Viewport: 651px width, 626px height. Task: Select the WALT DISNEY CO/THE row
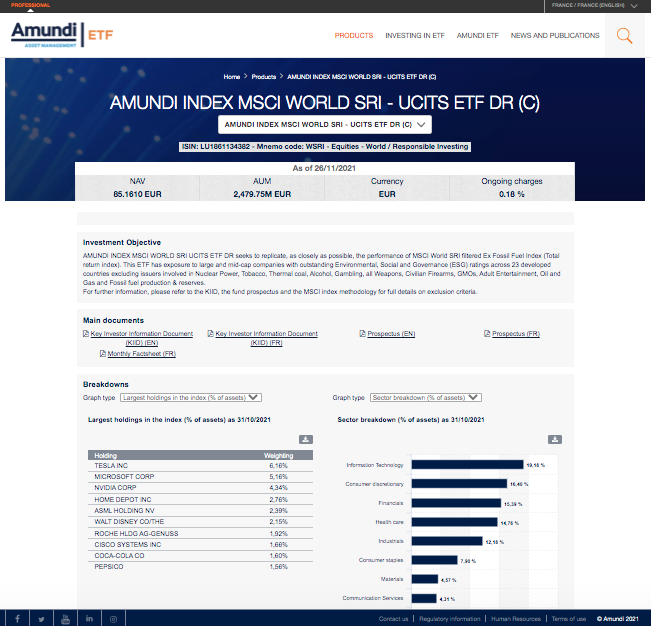click(x=201, y=522)
